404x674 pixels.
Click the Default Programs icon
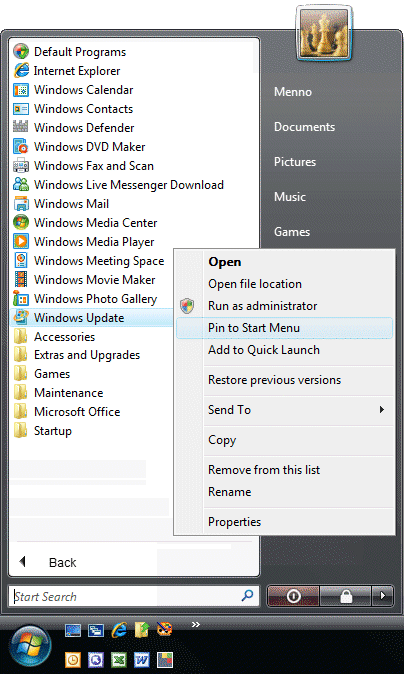click(x=21, y=52)
